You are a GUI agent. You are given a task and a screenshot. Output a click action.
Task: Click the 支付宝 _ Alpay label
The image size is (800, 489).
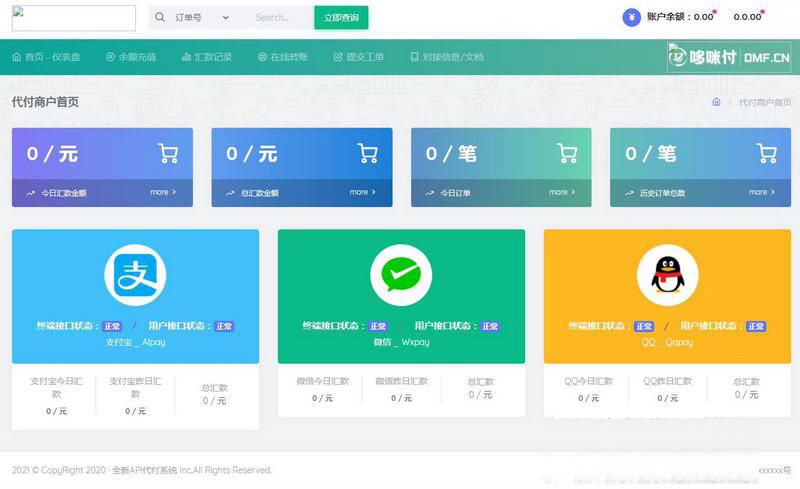pyautogui.click(x=135, y=342)
